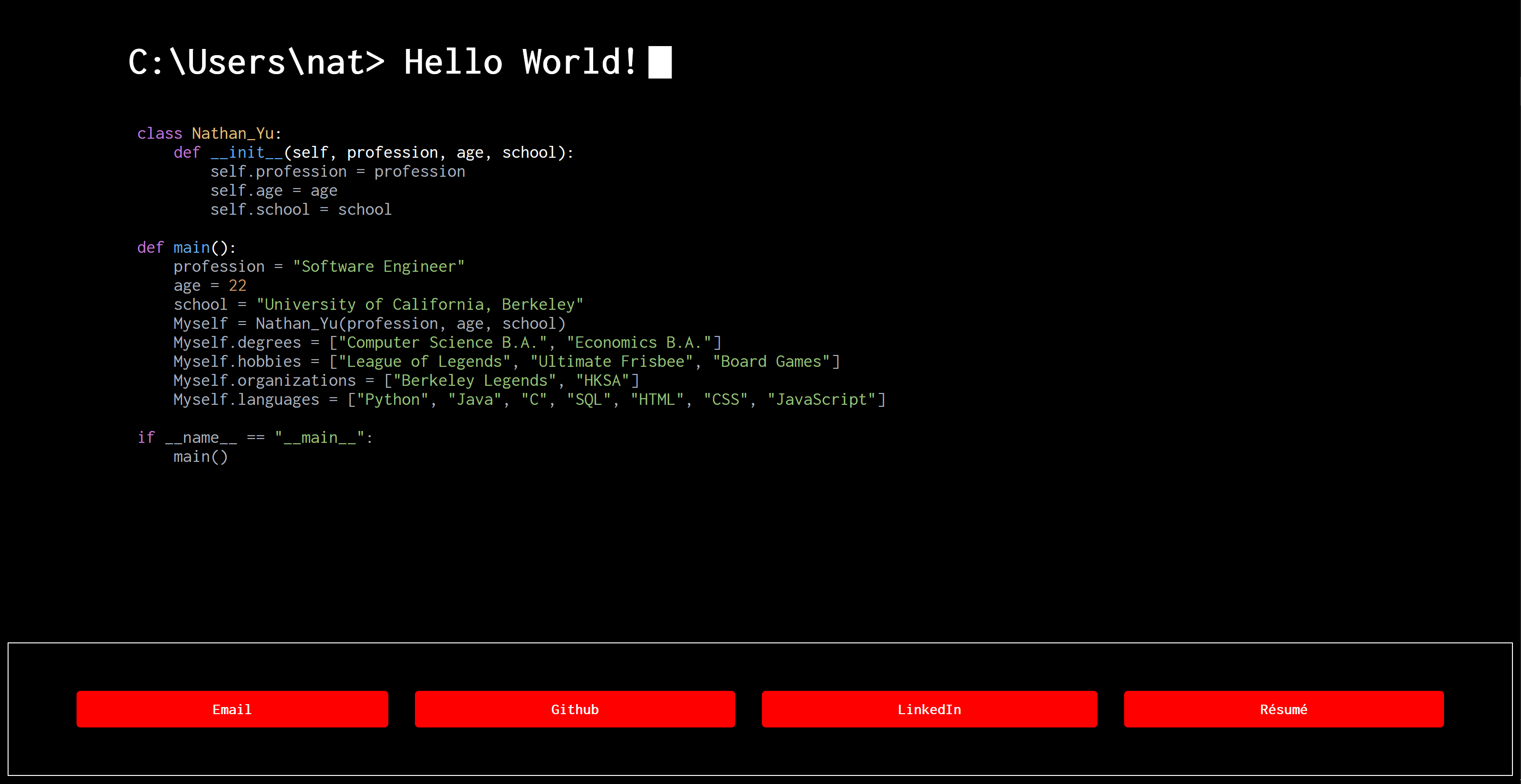Click the 'self.age = age' line
Viewport: 1521px width, 784px height.
(274, 191)
